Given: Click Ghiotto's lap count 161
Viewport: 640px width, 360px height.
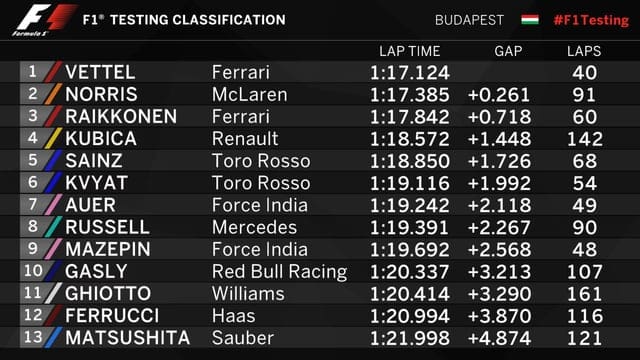Looking at the screenshot, I should tap(584, 294).
